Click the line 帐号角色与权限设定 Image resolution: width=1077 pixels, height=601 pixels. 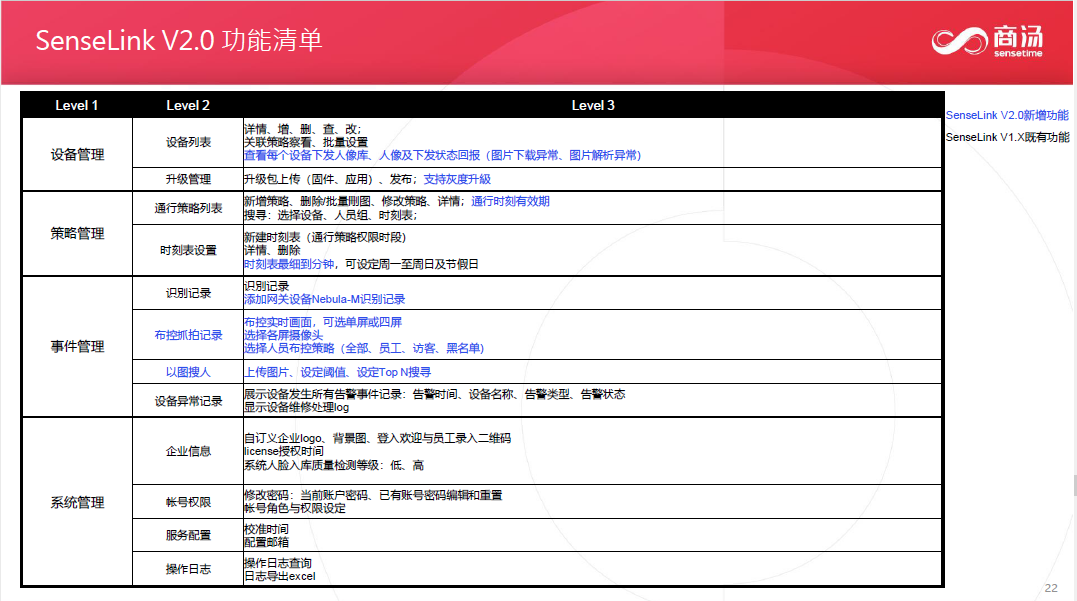(295, 508)
